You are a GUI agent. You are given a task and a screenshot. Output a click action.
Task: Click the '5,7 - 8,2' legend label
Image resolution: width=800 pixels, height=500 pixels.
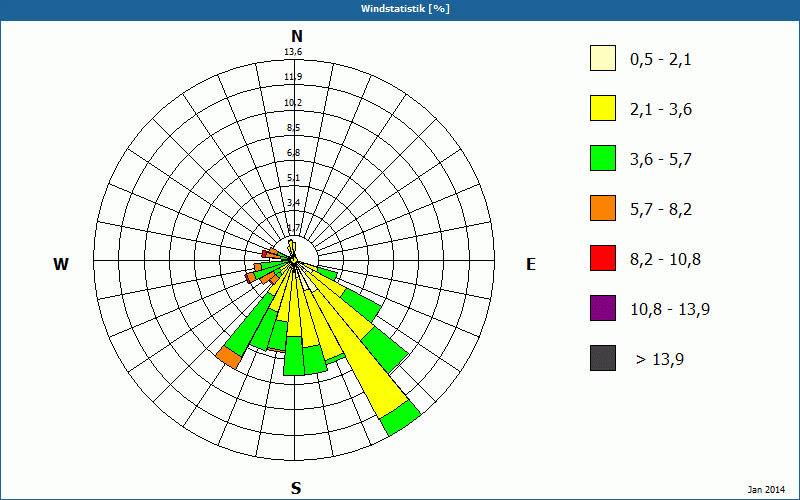click(661, 210)
